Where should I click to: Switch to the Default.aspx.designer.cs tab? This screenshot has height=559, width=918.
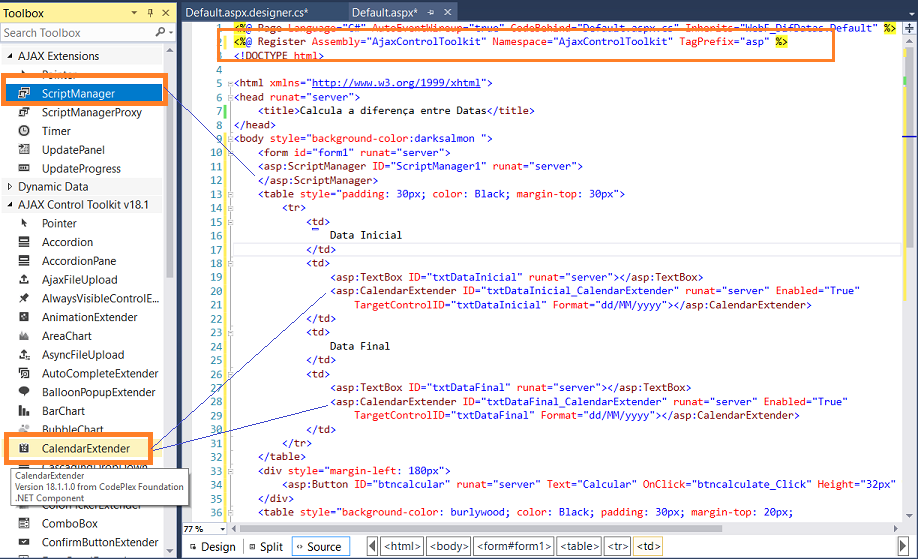pyautogui.click(x=247, y=12)
